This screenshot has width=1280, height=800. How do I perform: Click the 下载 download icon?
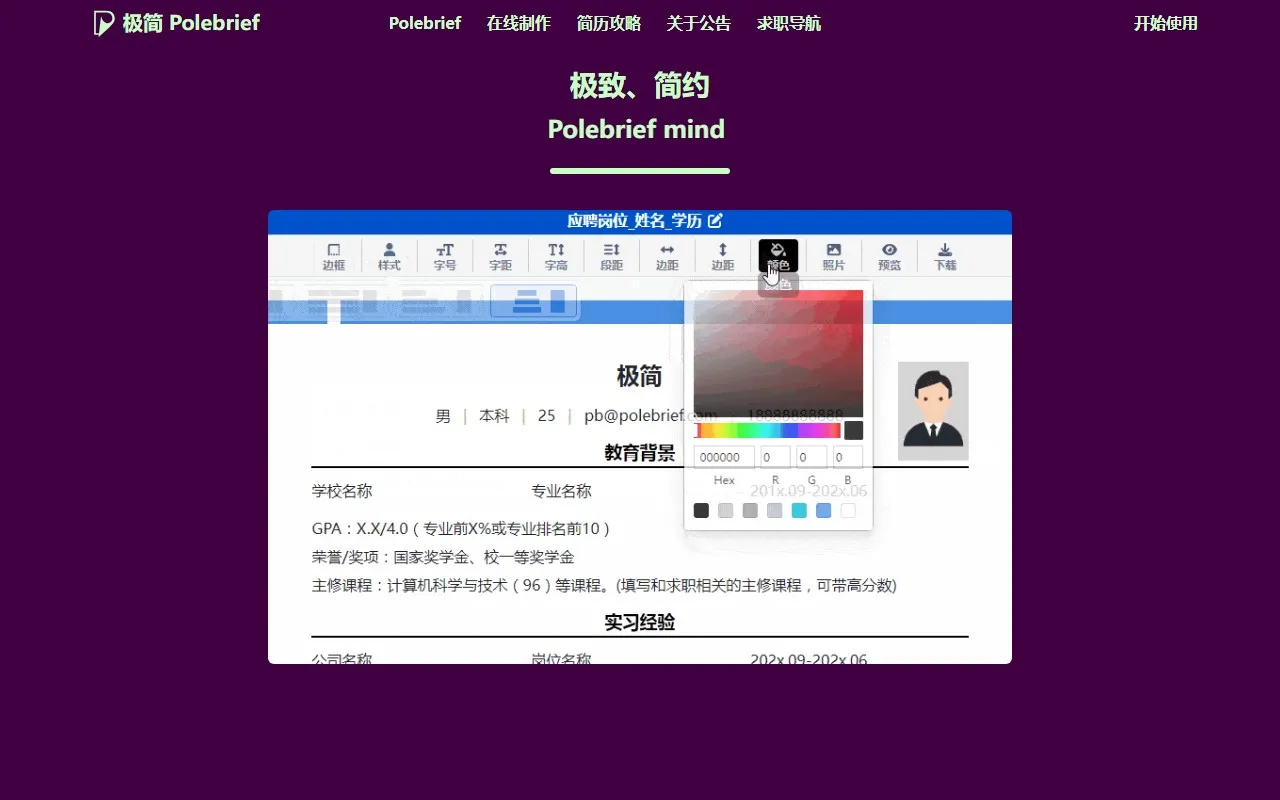[944, 256]
